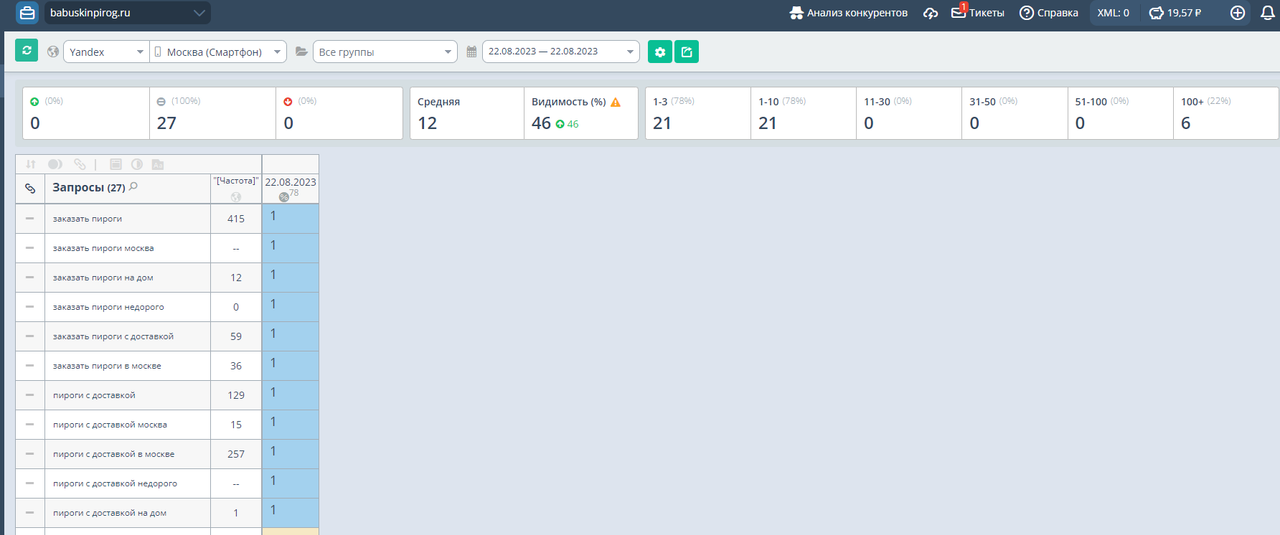Image resolution: width=1280 pixels, height=535 pixels.
Task: Select query заказать пироги недорого
Action: point(108,307)
